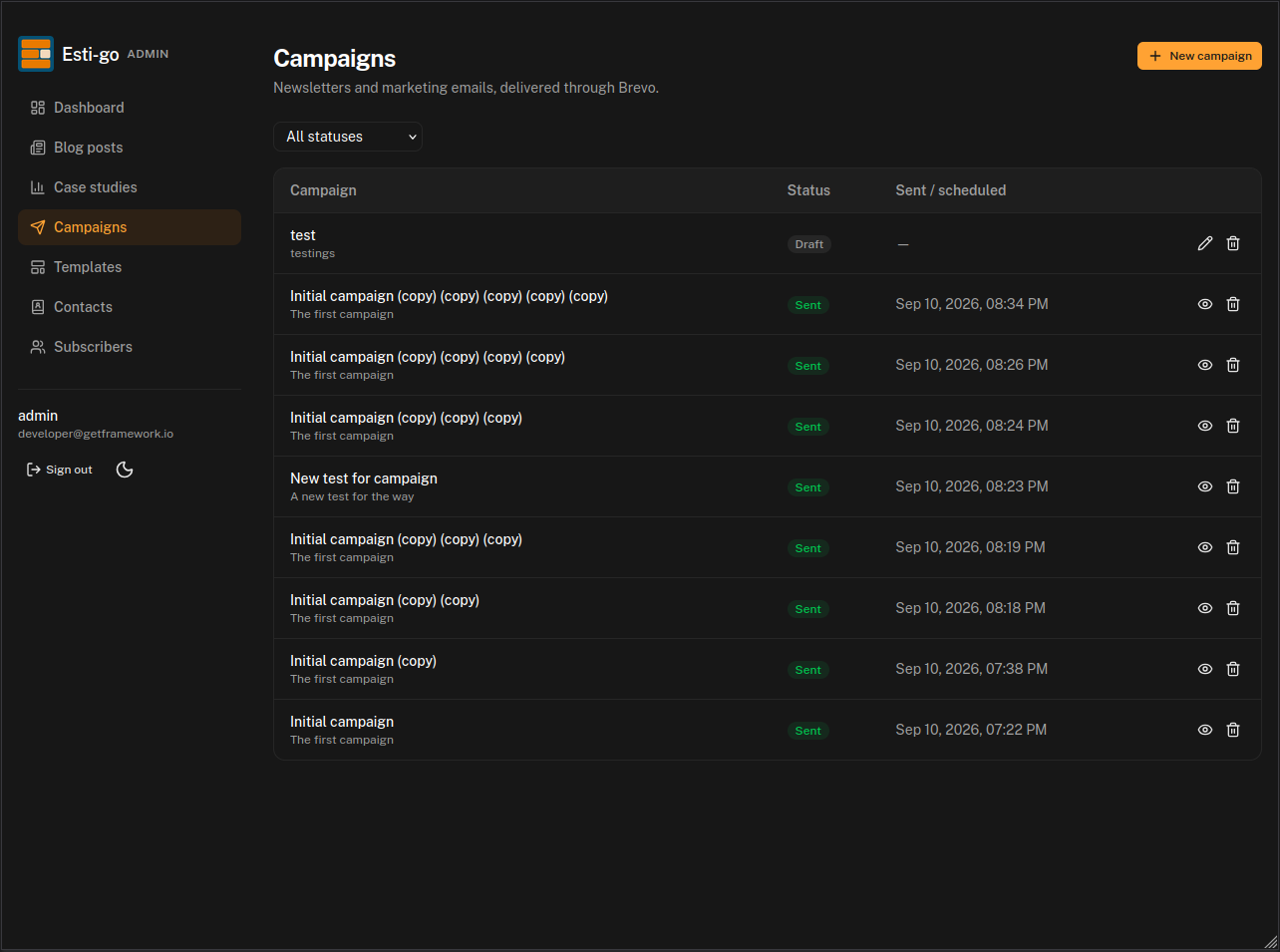Click the Draft status badge
Viewport: 1280px width, 952px height.
(809, 244)
